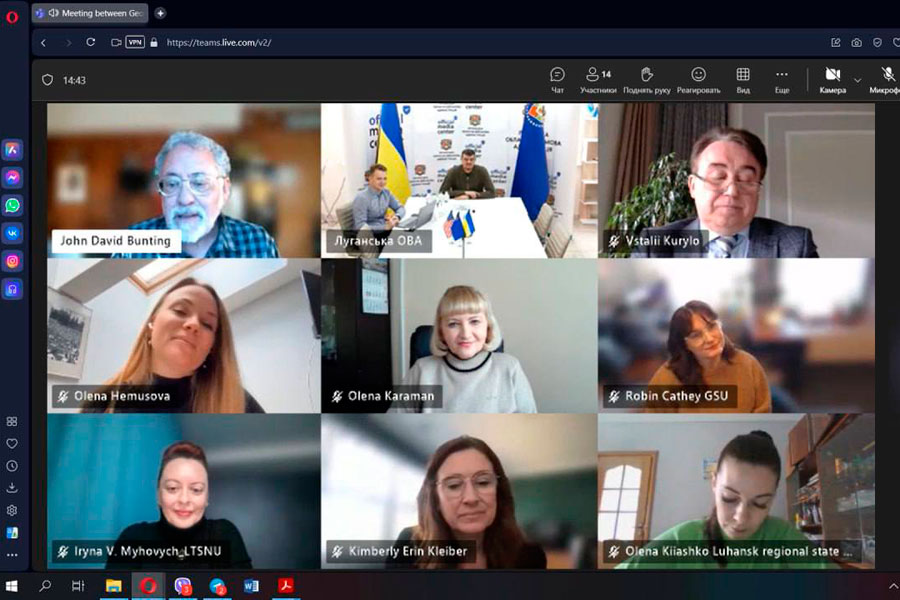Open File Explorer from taskbar

pyautogui.click(x=114, y=586)
